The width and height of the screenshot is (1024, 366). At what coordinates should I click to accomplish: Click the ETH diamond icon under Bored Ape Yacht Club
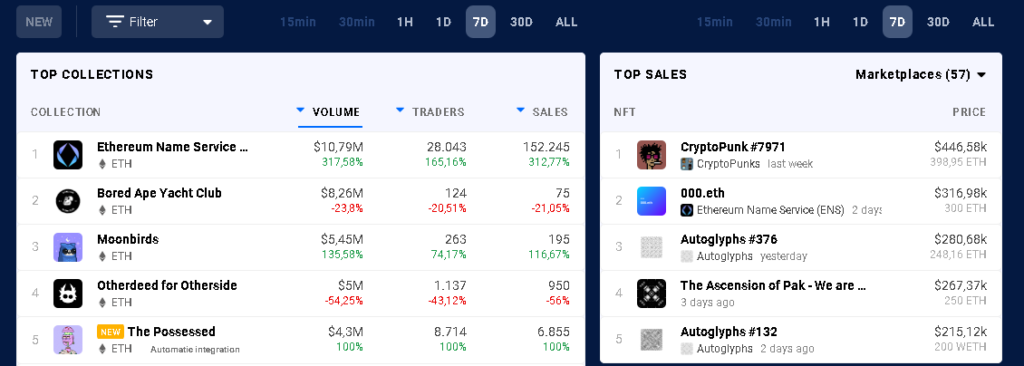(102, 210)
